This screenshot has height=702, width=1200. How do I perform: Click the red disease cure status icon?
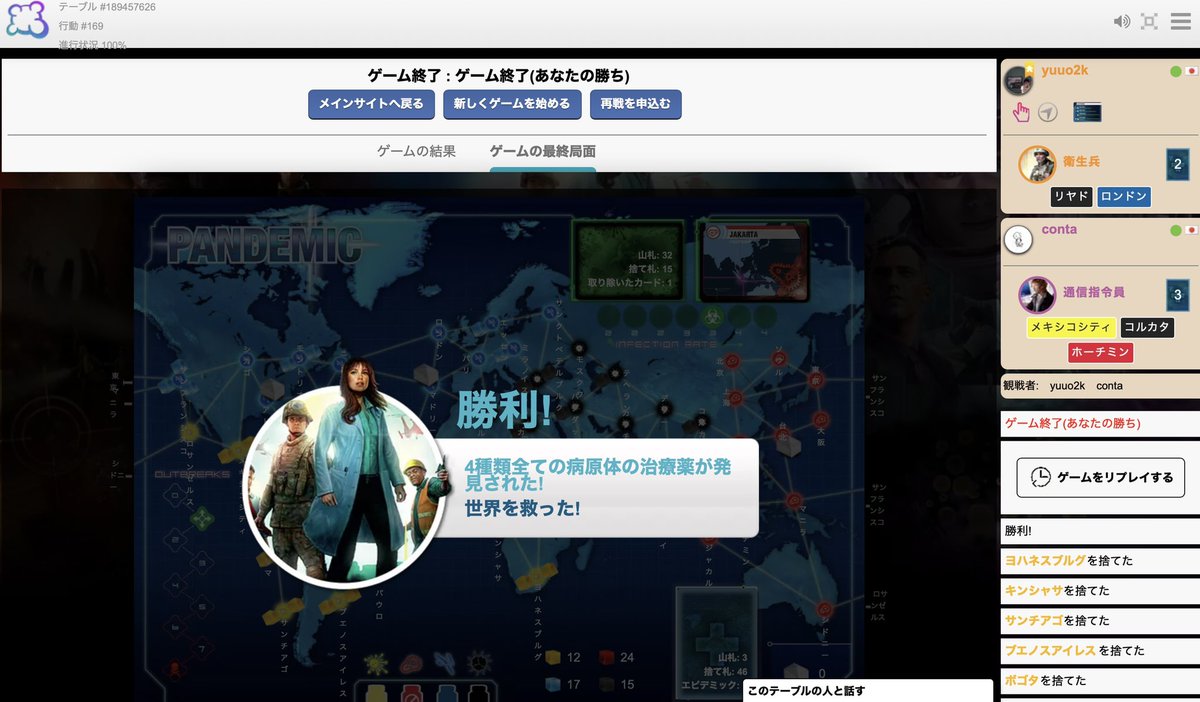click(x=411, y=663)
